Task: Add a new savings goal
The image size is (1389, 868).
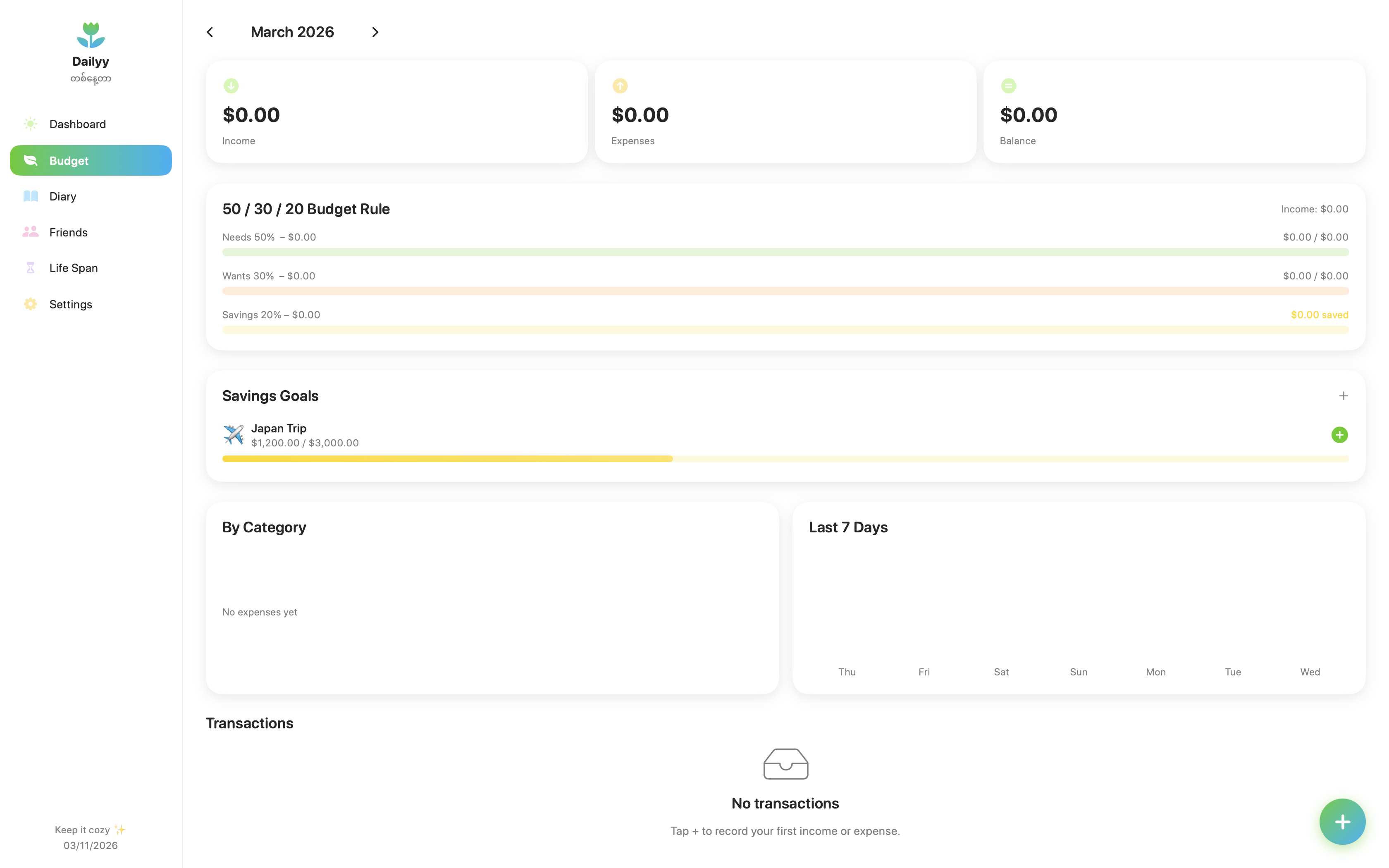Action: (1343, 396)
